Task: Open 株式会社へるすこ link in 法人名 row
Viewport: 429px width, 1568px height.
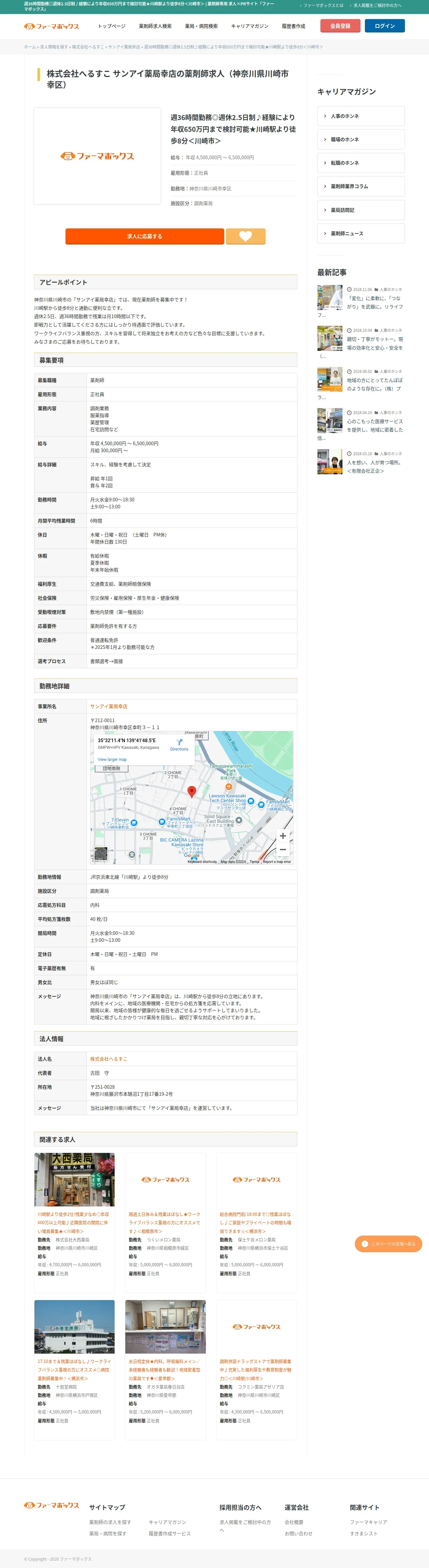Action: (109, 1059)
